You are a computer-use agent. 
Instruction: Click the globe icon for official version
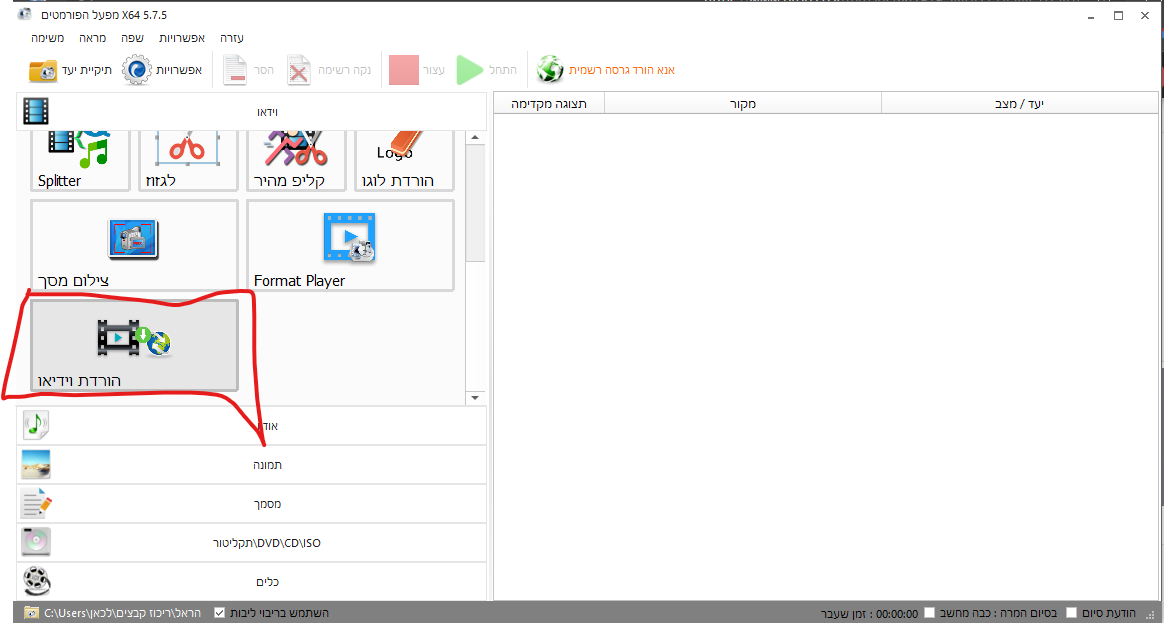[550, 70]
